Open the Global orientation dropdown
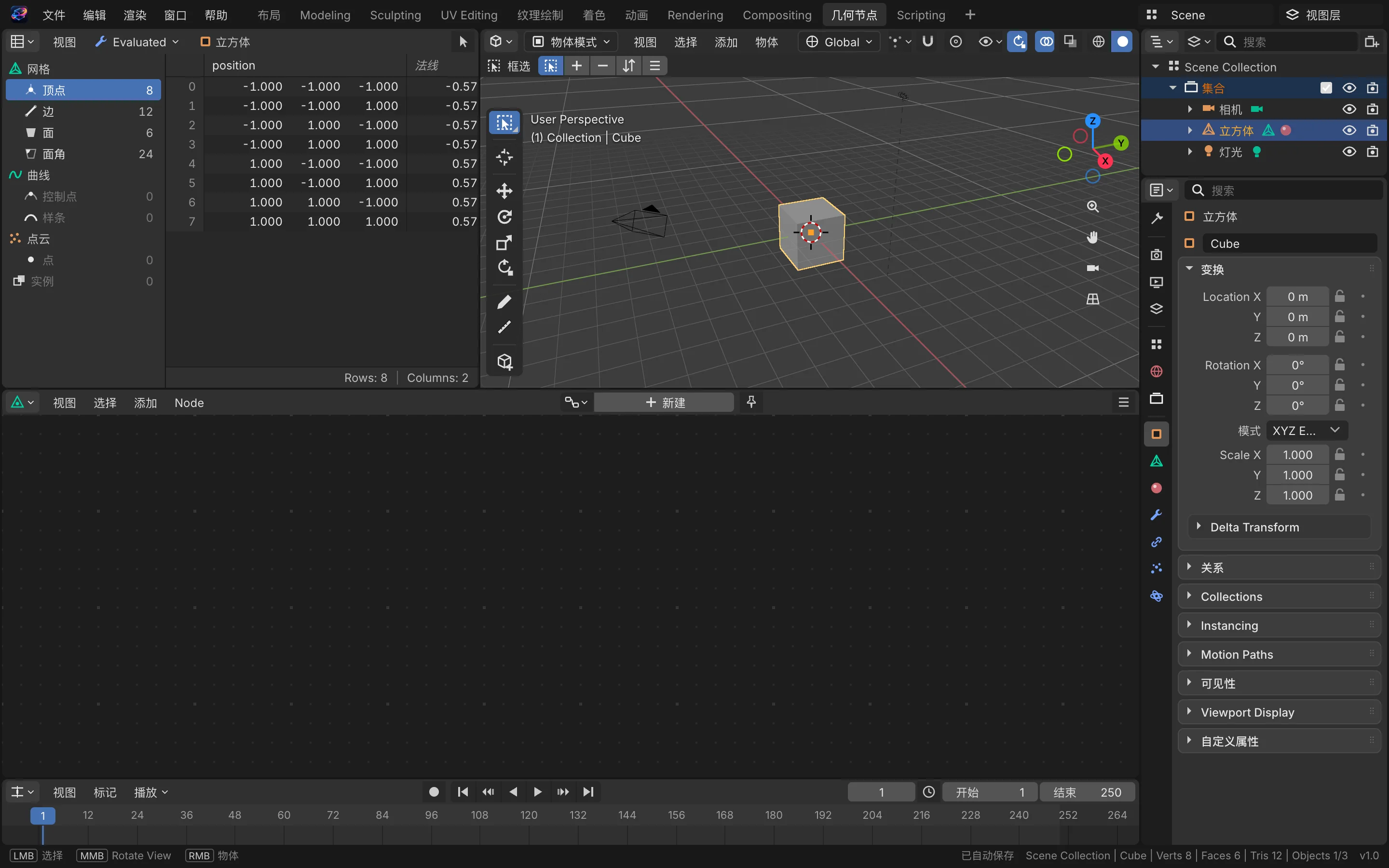Image resolution: width=1389 pixels, height=868 pixels. coord(839,42)
